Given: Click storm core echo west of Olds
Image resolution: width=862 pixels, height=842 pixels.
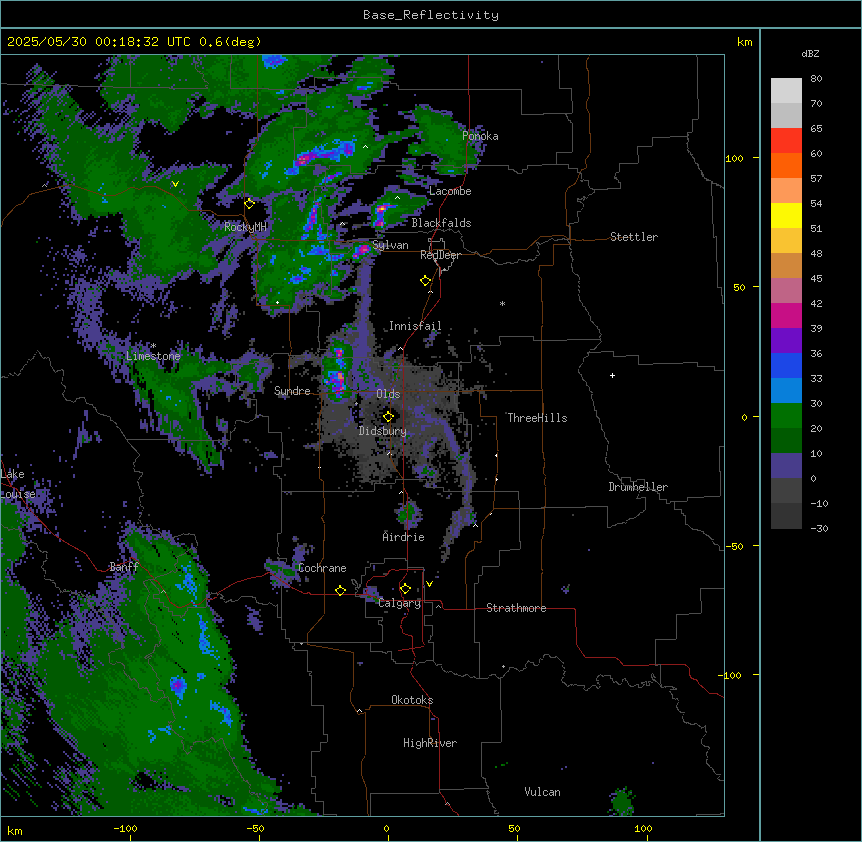Looking at the screenshot, I should point(338,378).
